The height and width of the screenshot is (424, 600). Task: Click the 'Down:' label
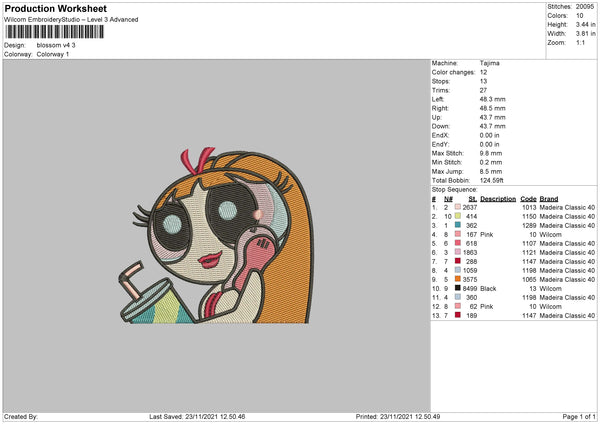[x=441, y=126]
